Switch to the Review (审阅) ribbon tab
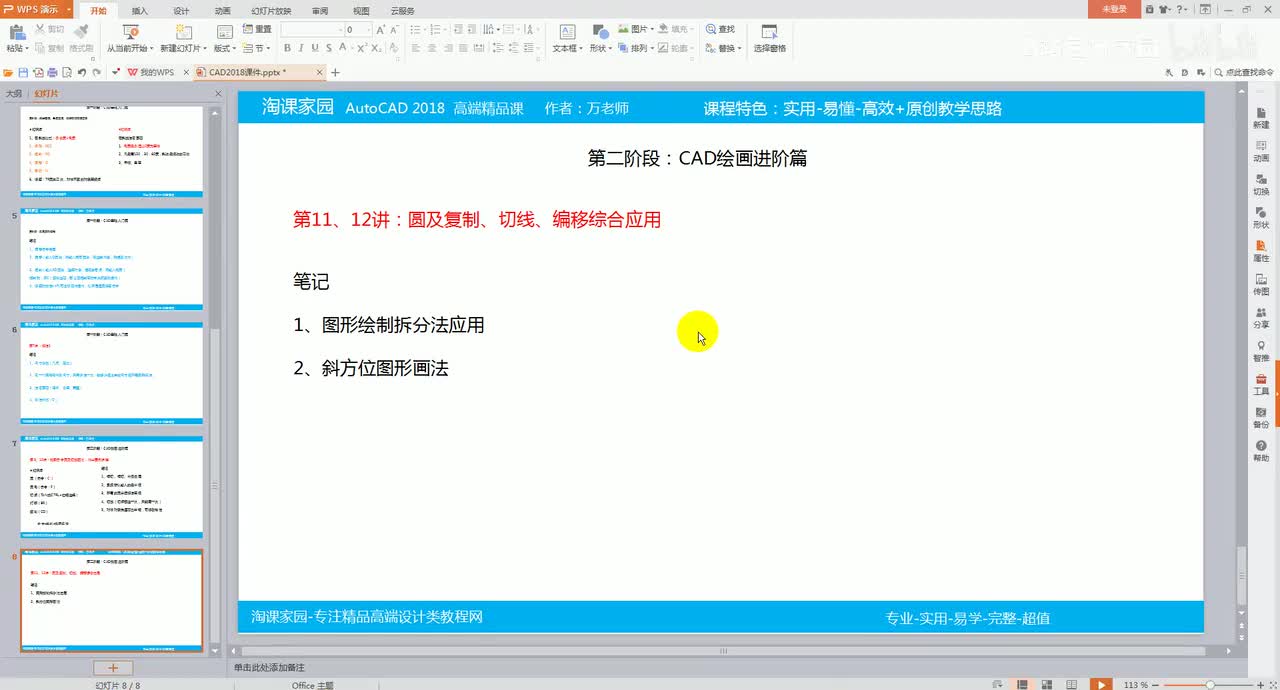The height and width of the screenshot is (690, 1280). [x=319, y=10]
